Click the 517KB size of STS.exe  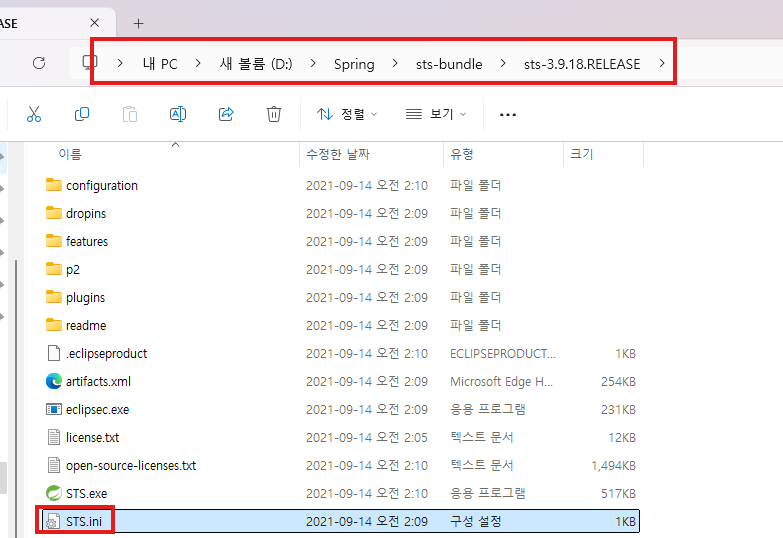coord(618,494)
